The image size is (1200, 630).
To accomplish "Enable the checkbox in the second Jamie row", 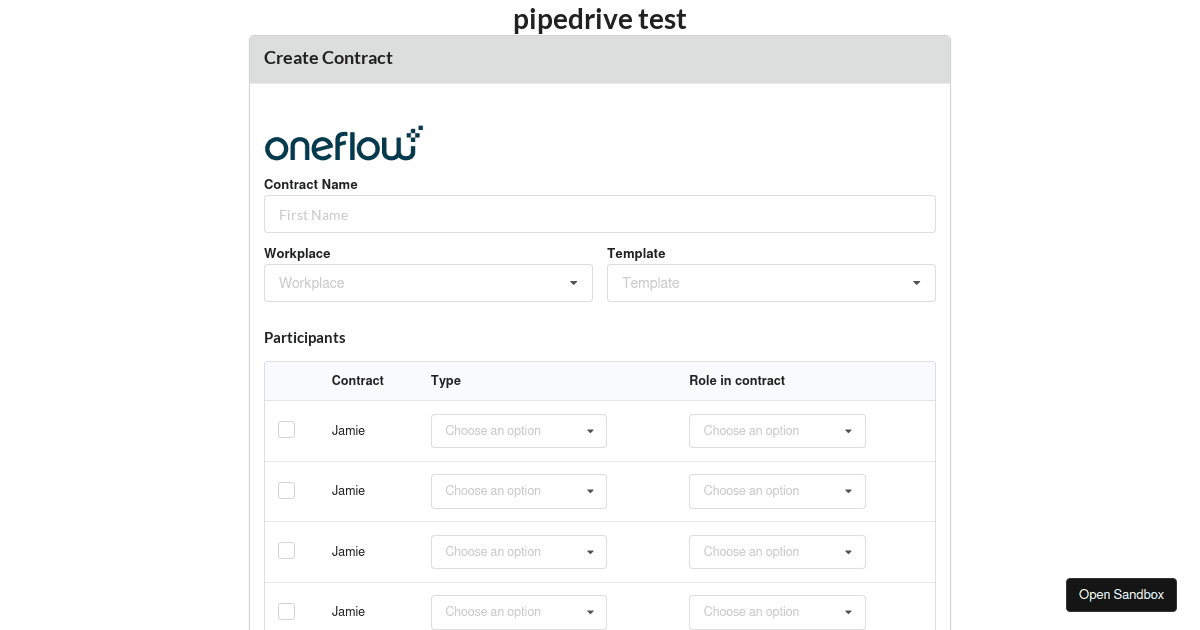I will [286, 490].
